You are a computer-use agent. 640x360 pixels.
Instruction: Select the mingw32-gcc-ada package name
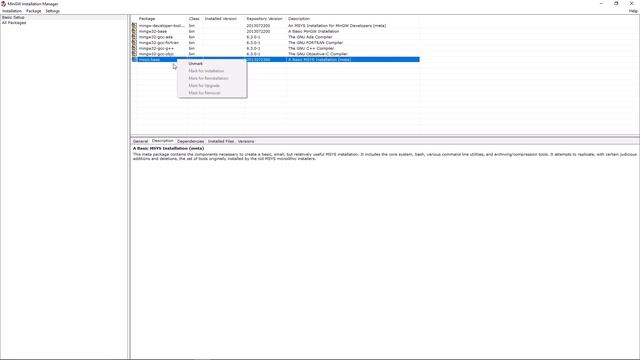point(156,37)
